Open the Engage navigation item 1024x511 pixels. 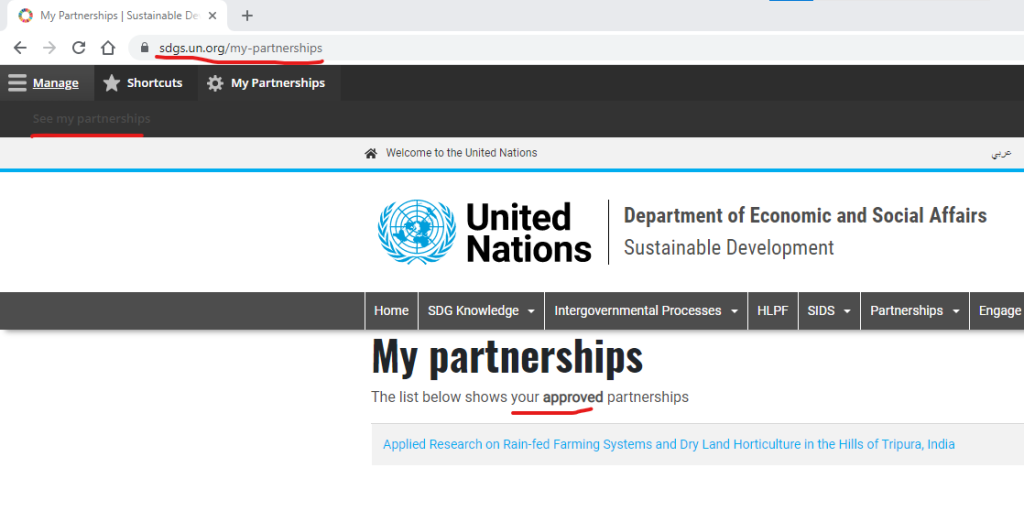click(1000, 311)
